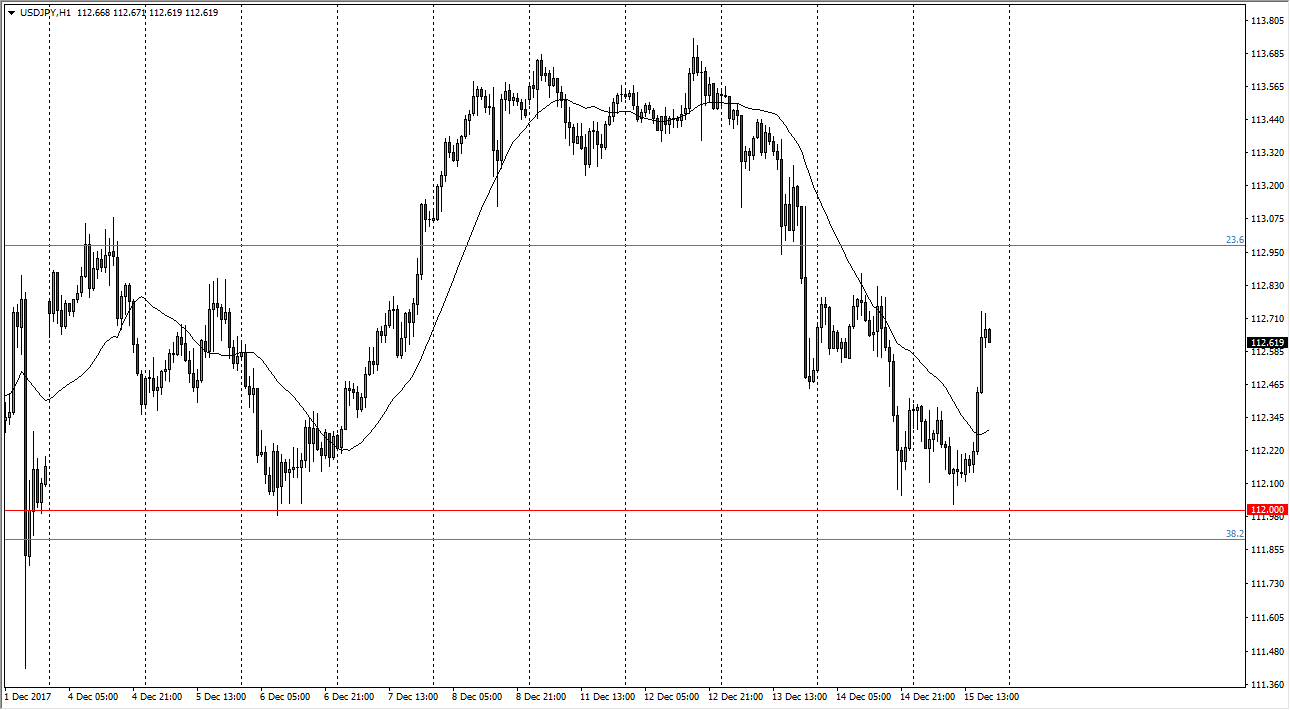The width and height of the screenshot is (1290, 710).
Task: Click the 23.6 Fibonacci level label
Action: point(1235,240)
